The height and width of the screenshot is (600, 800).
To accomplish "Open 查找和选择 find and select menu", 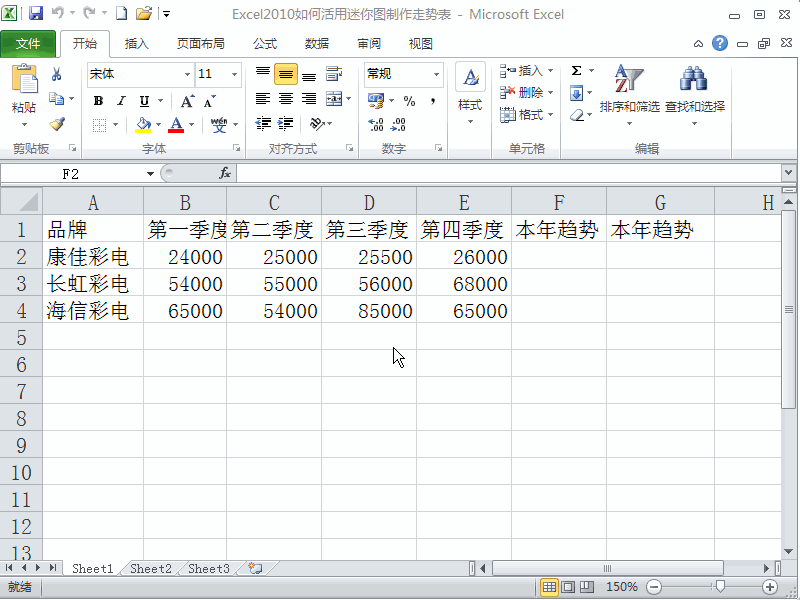I will click(x=694, y=96).
